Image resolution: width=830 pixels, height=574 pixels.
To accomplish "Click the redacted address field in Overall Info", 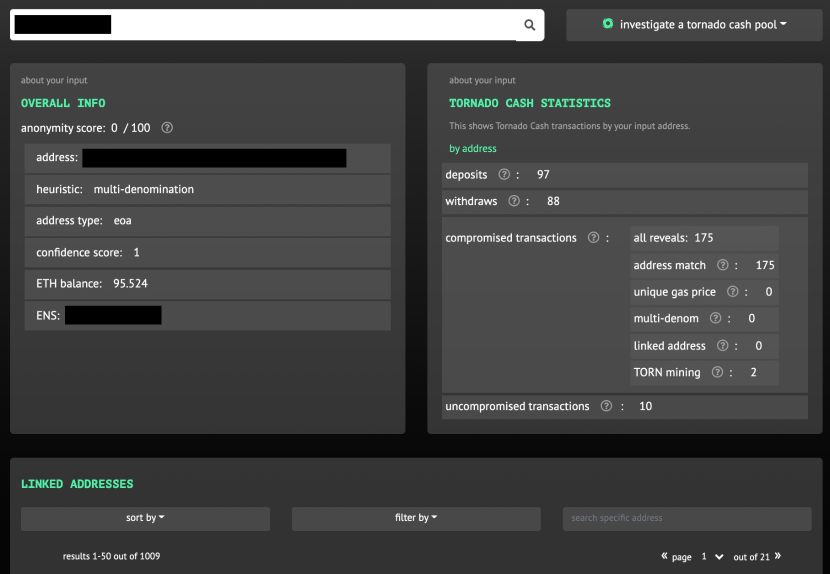I will click(214, 158).
